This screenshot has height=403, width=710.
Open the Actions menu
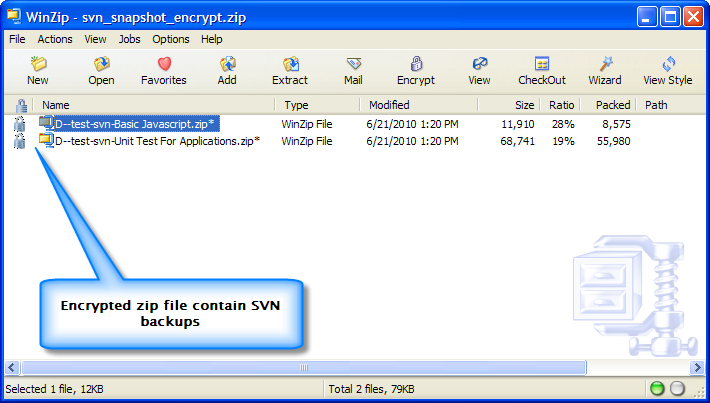(55, 39)
